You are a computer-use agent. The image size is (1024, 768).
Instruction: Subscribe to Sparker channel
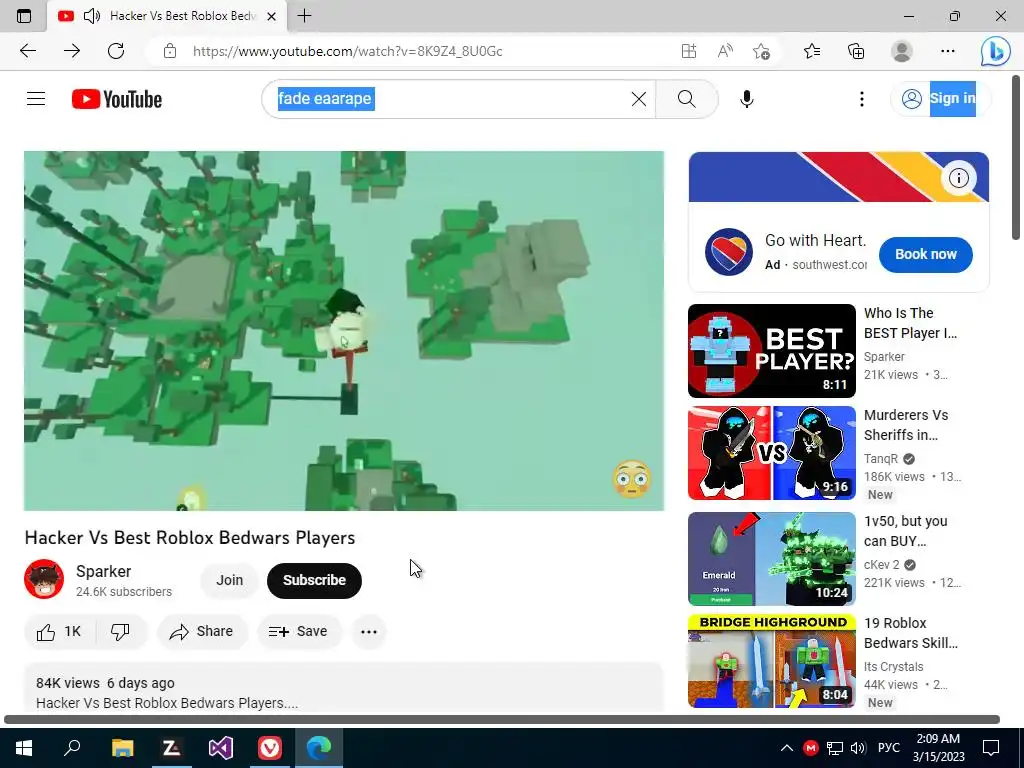[314, 580]
